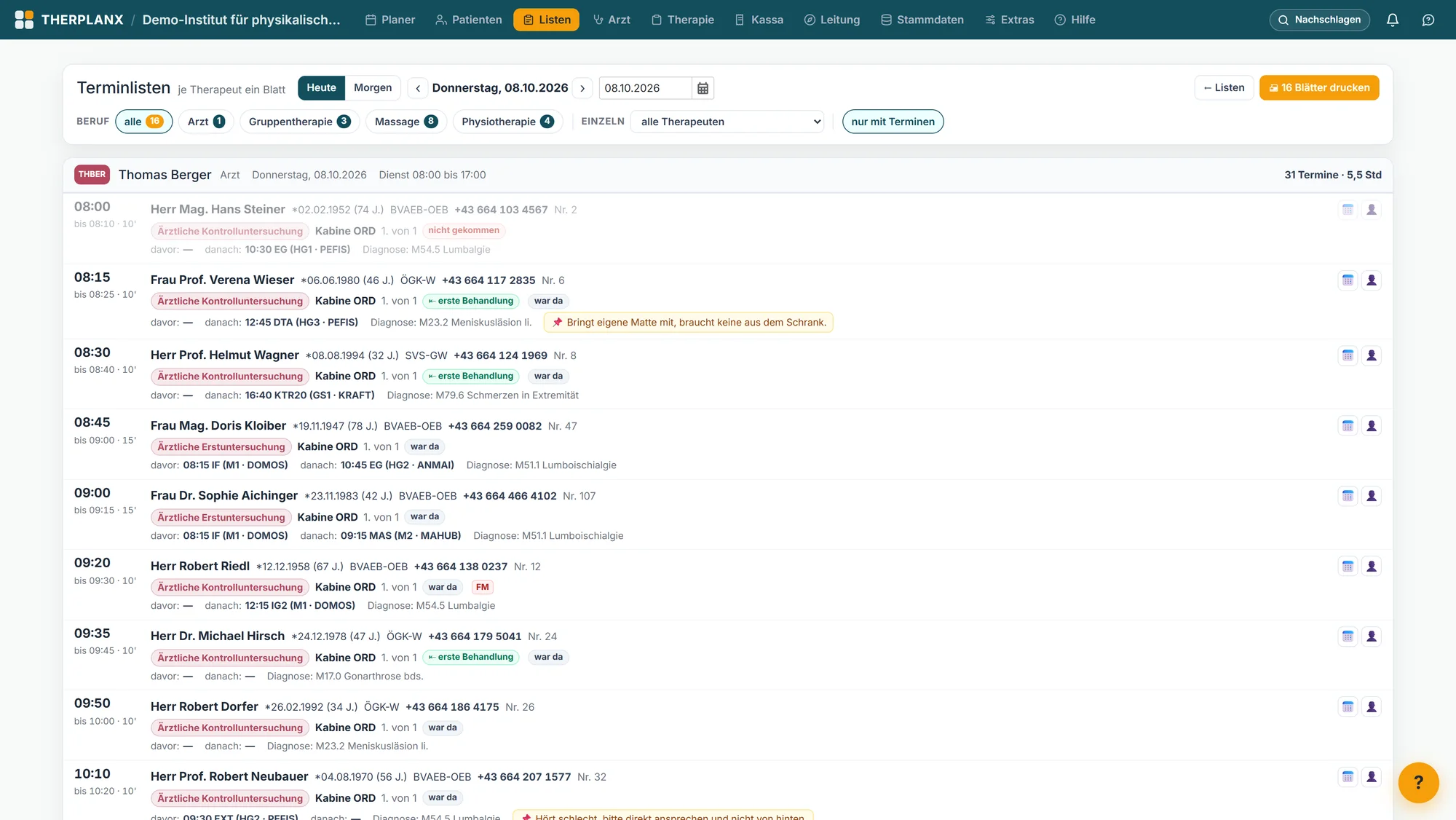Image resolution: width=1456 pixels, height=820 pixels.
Task: Open the Extras menu
Action: click(1009, 20)
